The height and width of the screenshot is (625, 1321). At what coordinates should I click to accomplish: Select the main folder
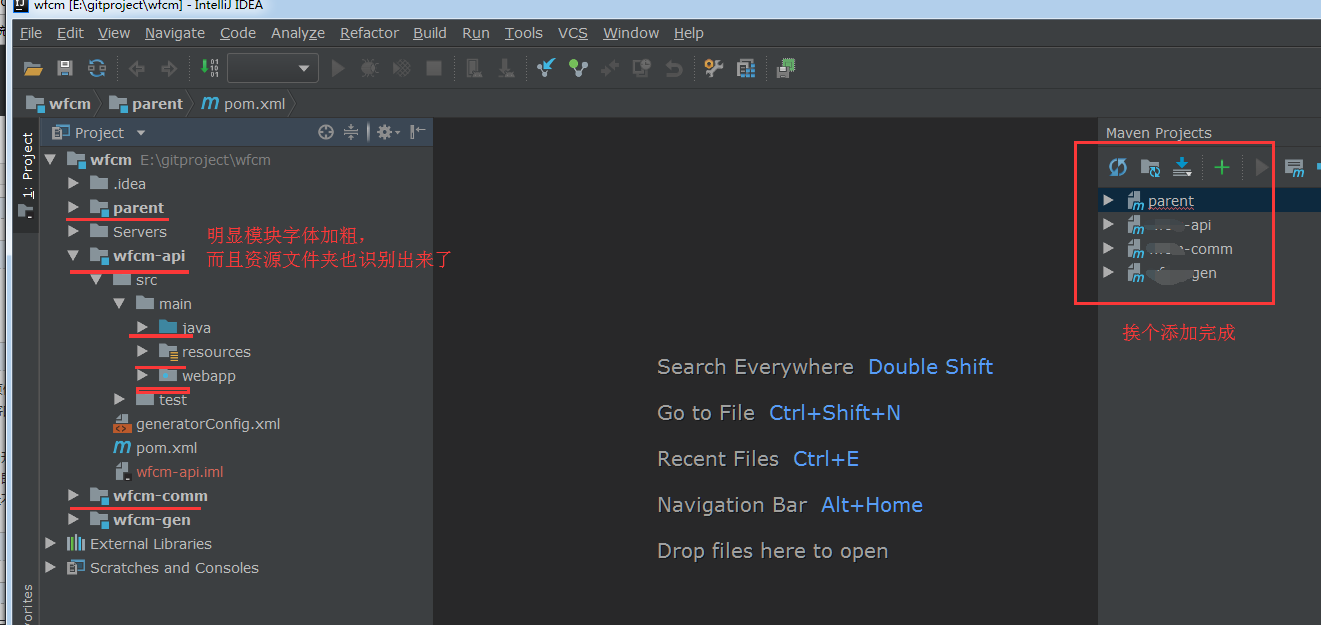[x=175, y=304]
